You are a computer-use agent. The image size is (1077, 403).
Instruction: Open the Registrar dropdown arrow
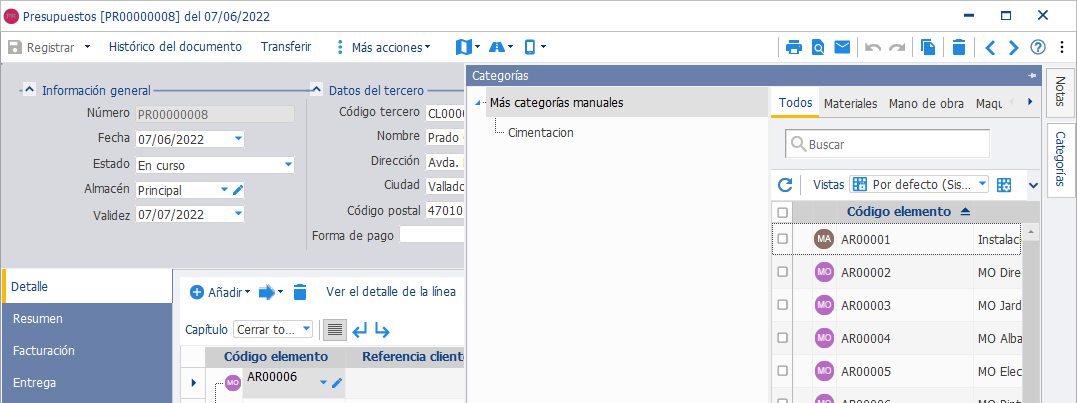tap(87, 47)
